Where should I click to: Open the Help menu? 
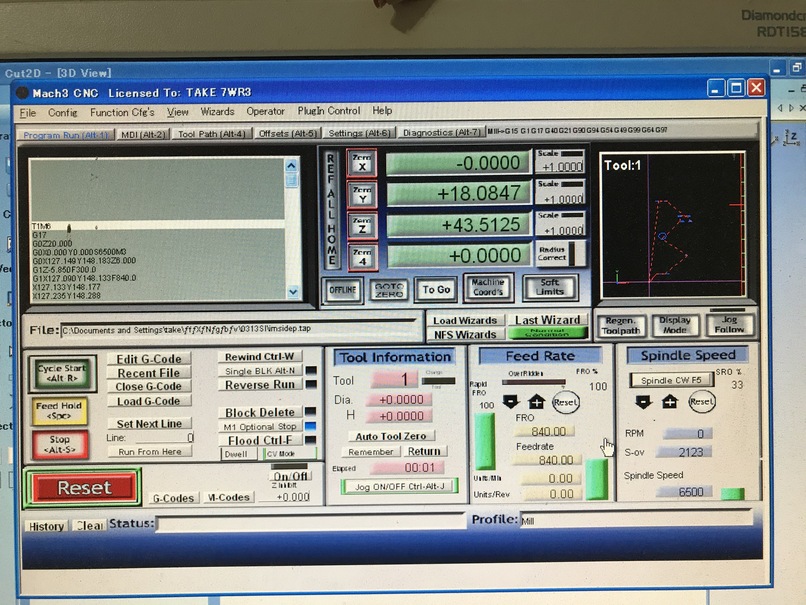pos(382,110)
